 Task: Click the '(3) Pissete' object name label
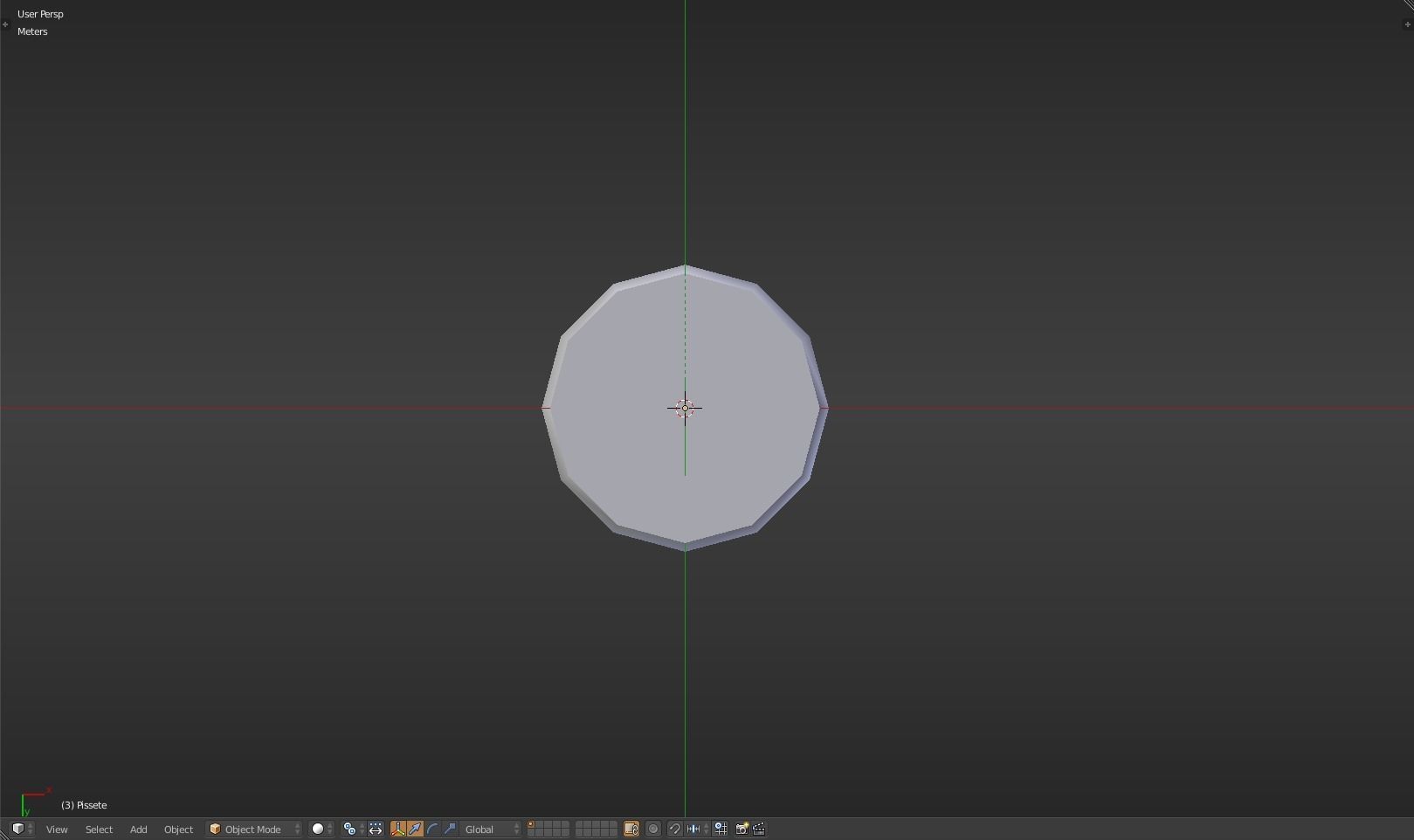84,805
